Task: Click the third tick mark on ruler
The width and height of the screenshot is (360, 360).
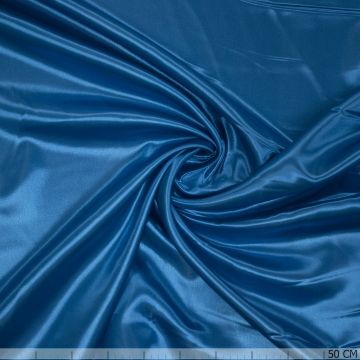Action: 108,355
